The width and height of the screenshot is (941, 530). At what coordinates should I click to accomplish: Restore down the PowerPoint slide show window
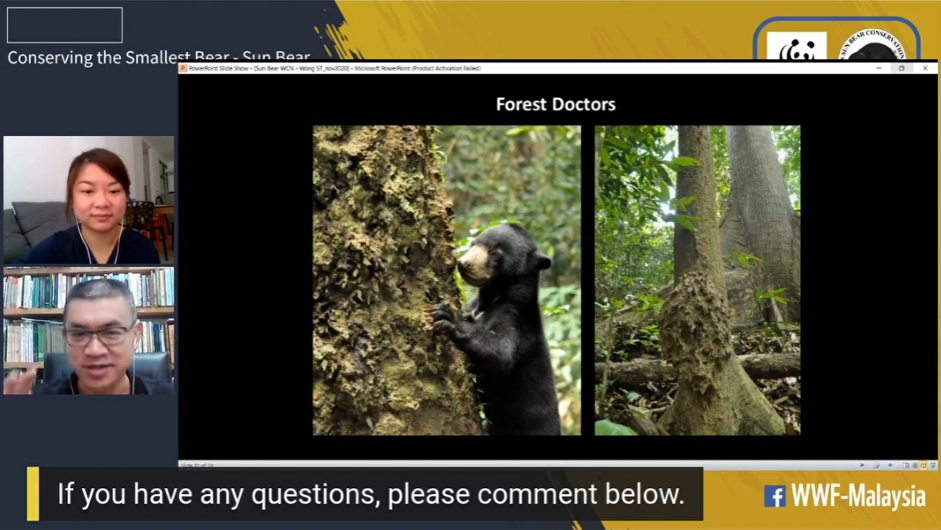[901, 68]
